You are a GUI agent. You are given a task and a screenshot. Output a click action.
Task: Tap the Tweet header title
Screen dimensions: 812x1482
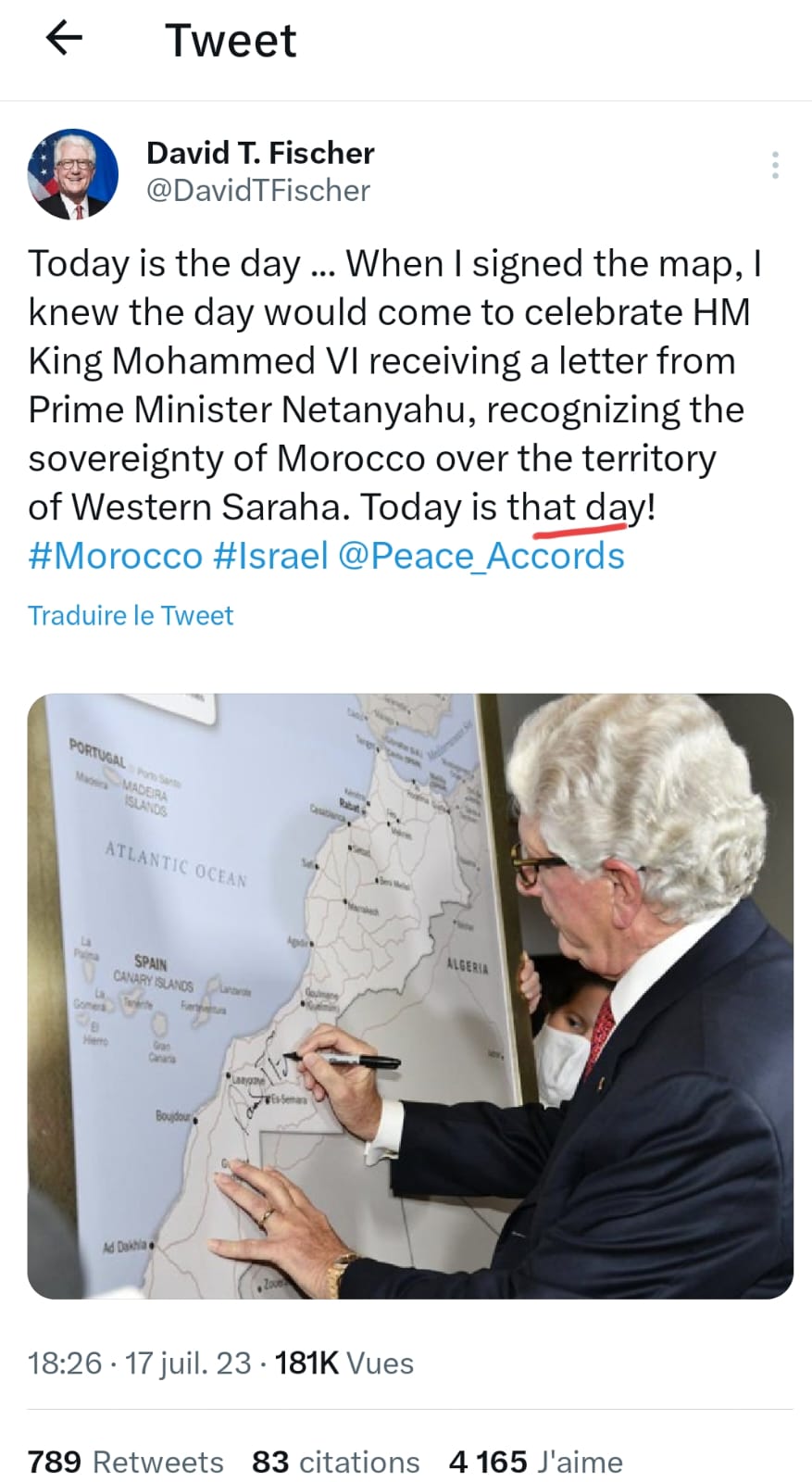tap(231, 41)
